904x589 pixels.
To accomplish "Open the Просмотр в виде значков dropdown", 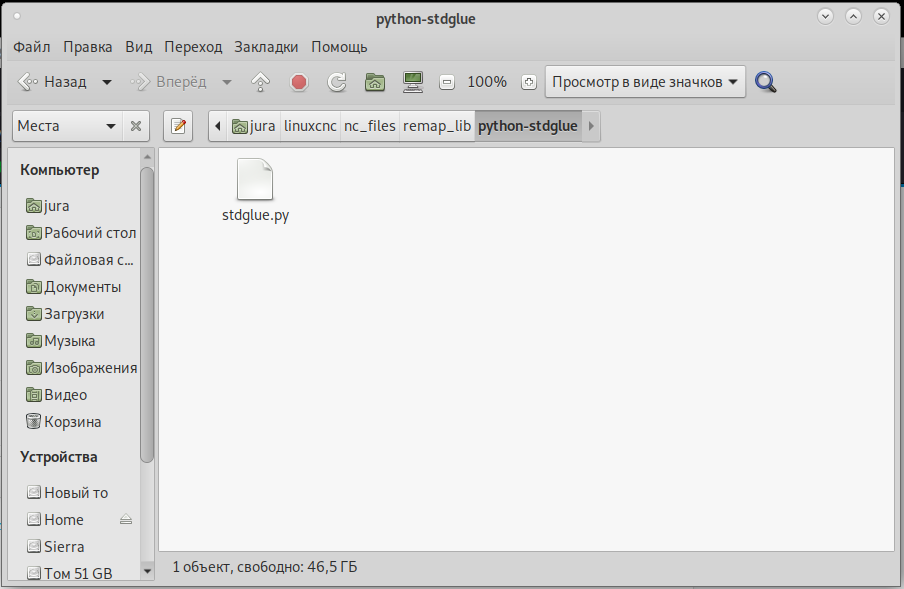I will (645, 82).
